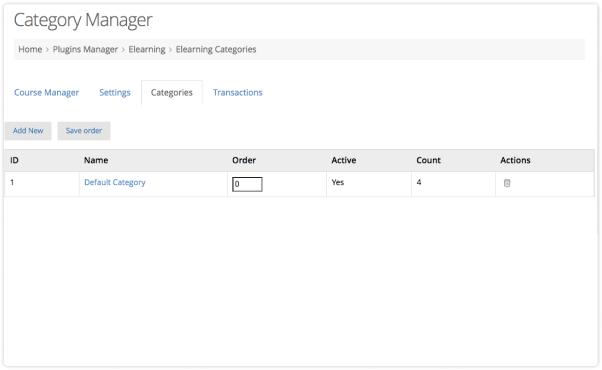Click the Elearning Categories breadcrumb text
602x370 pixels.
[x=216, y=50]
